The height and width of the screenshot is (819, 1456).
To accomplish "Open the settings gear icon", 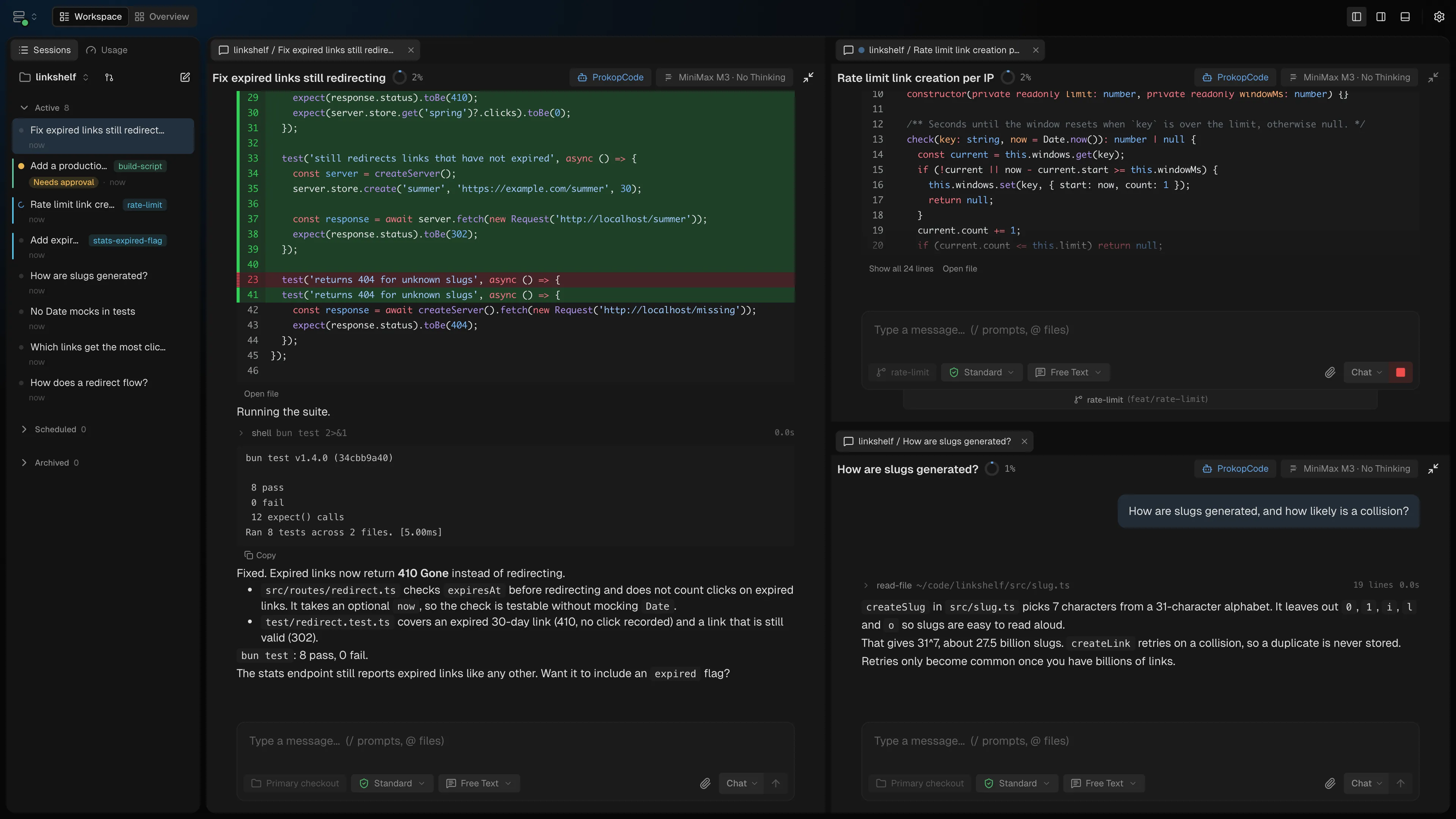I will [x=1439, y=16].
